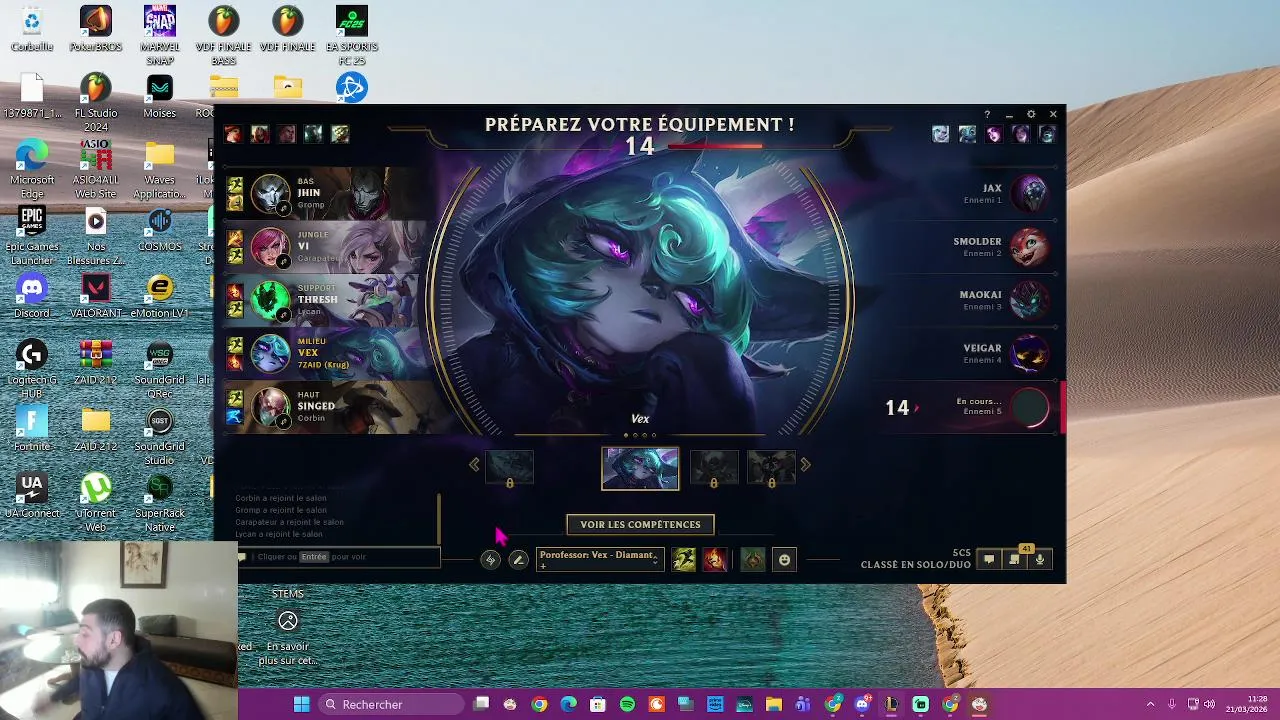Select the highlighted Vex skin thumbnail
Viewport: 1280px width, 720px height.
pos(640,469)
